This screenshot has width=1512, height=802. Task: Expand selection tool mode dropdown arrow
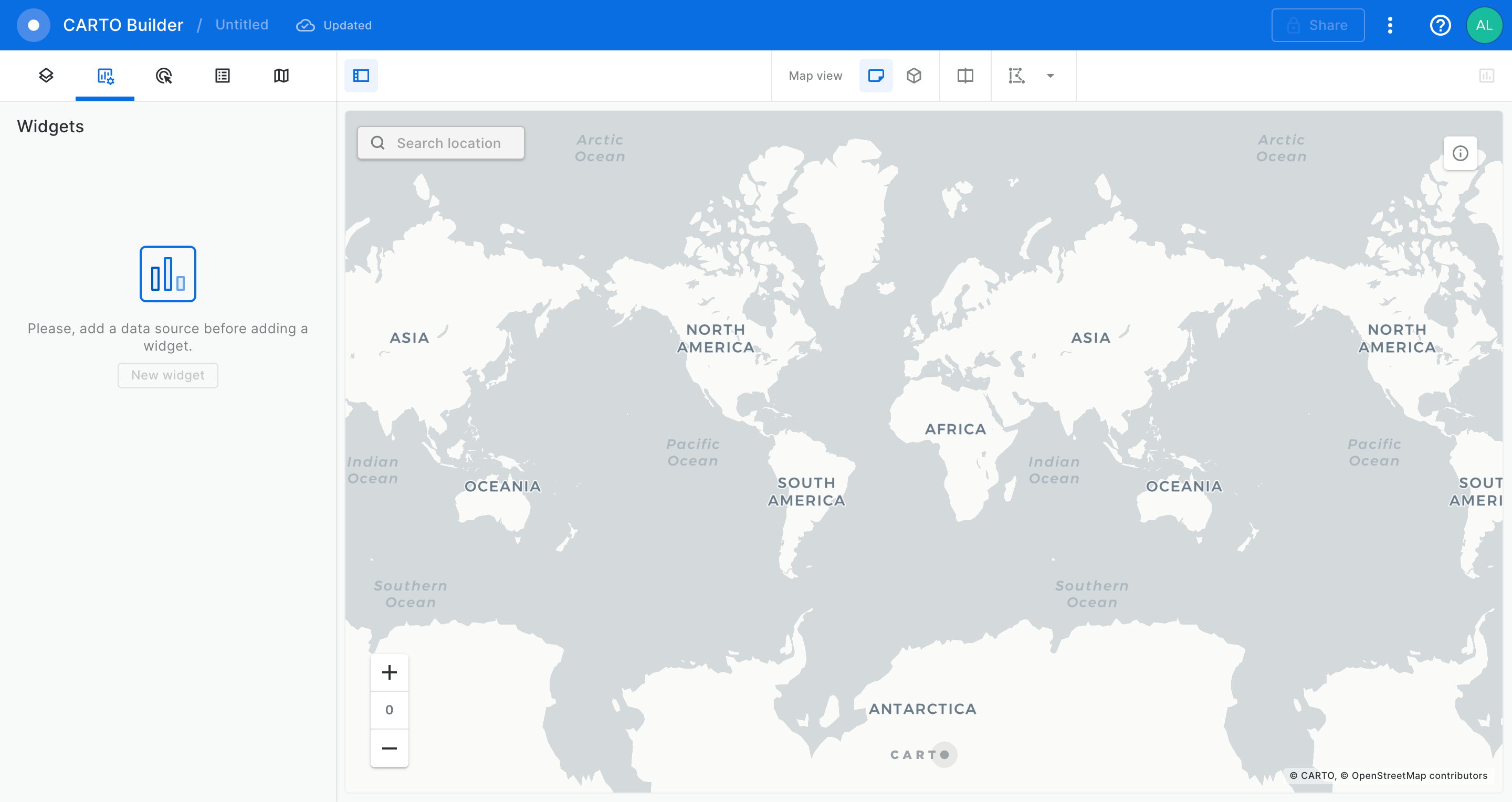pos(1050,75)
